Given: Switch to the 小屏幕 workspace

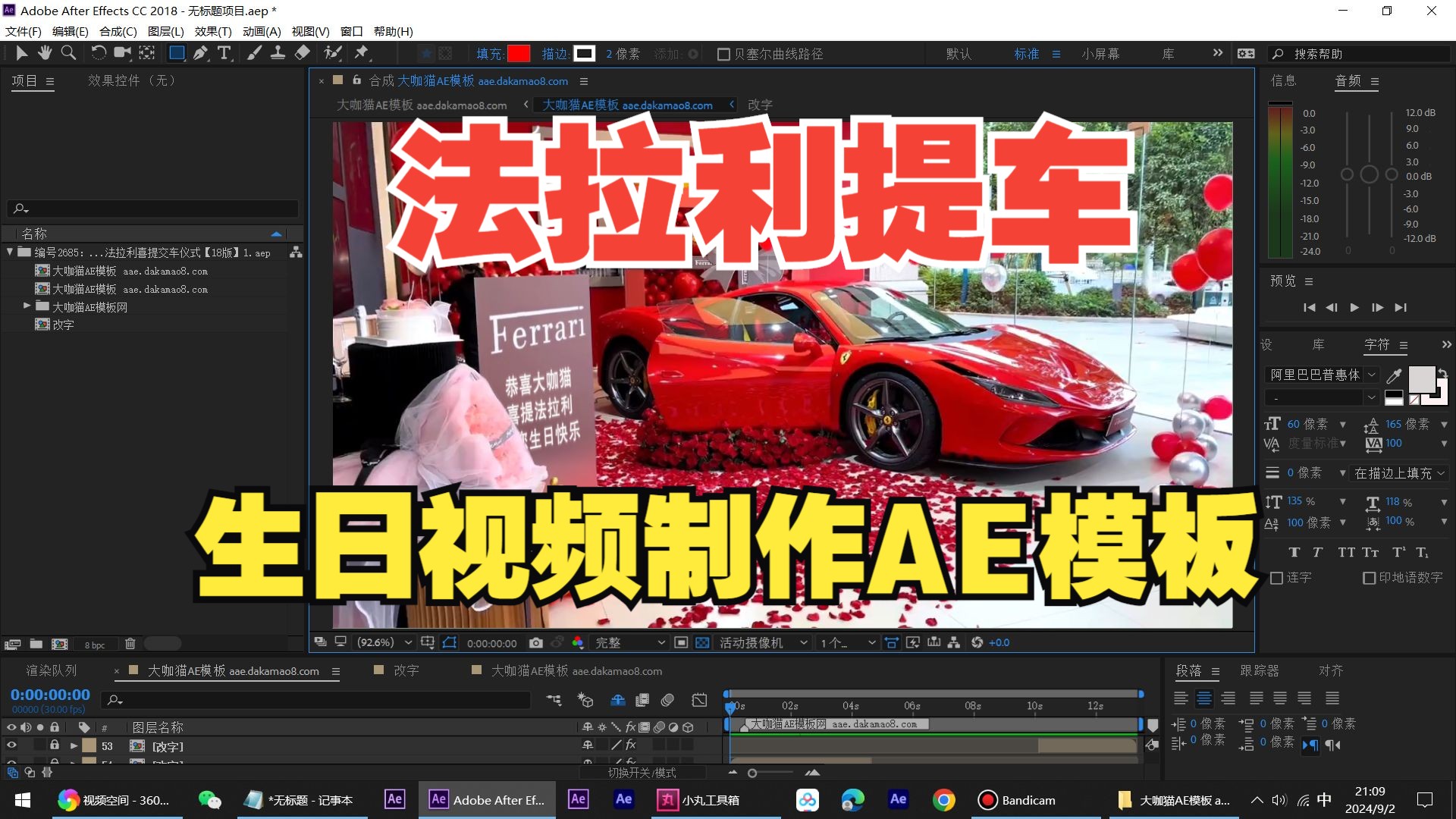Looking at the screenshot, I should coord(1100,54).
